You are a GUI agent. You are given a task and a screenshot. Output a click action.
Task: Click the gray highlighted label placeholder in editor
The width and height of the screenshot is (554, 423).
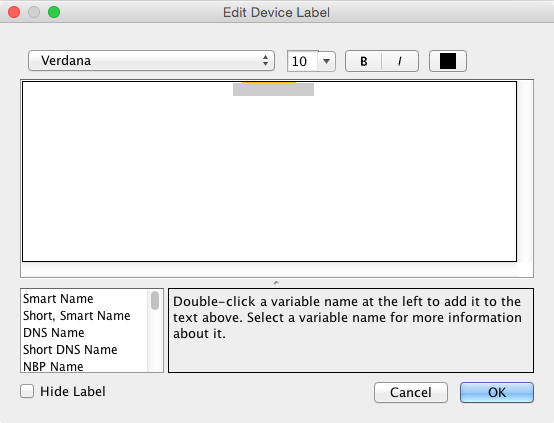[273, 89]
